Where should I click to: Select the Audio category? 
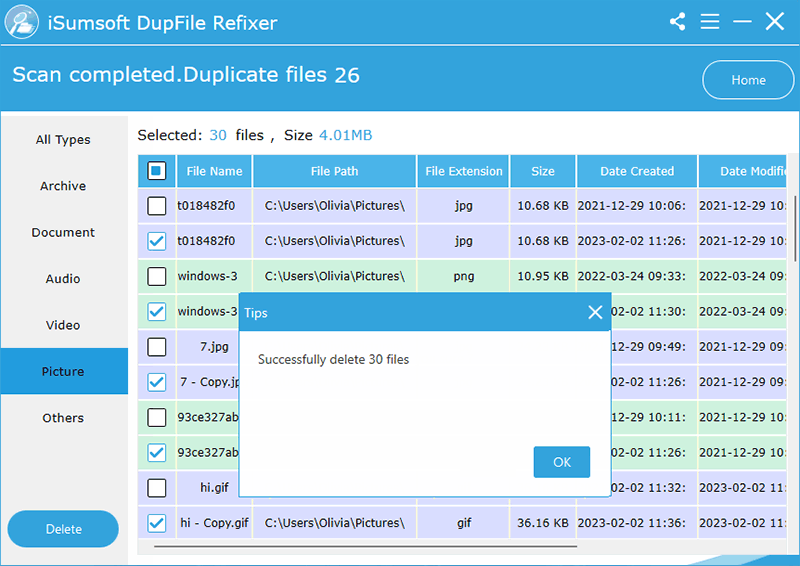(x=63, y=279)
